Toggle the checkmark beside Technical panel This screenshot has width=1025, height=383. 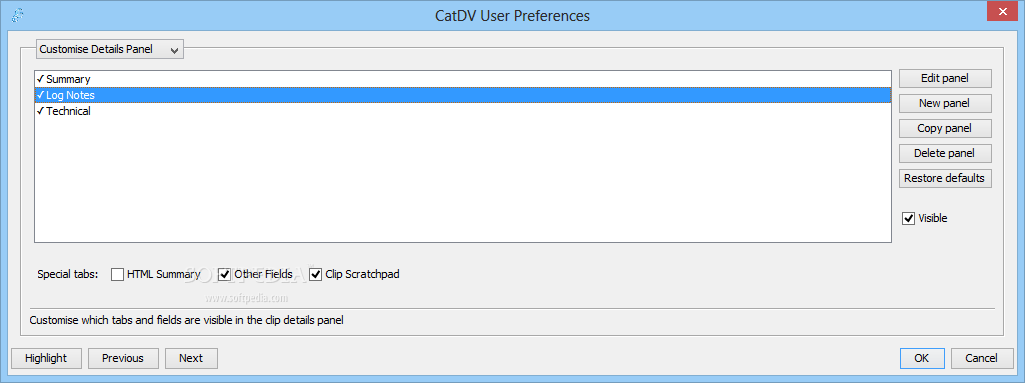tap(41, 111)
